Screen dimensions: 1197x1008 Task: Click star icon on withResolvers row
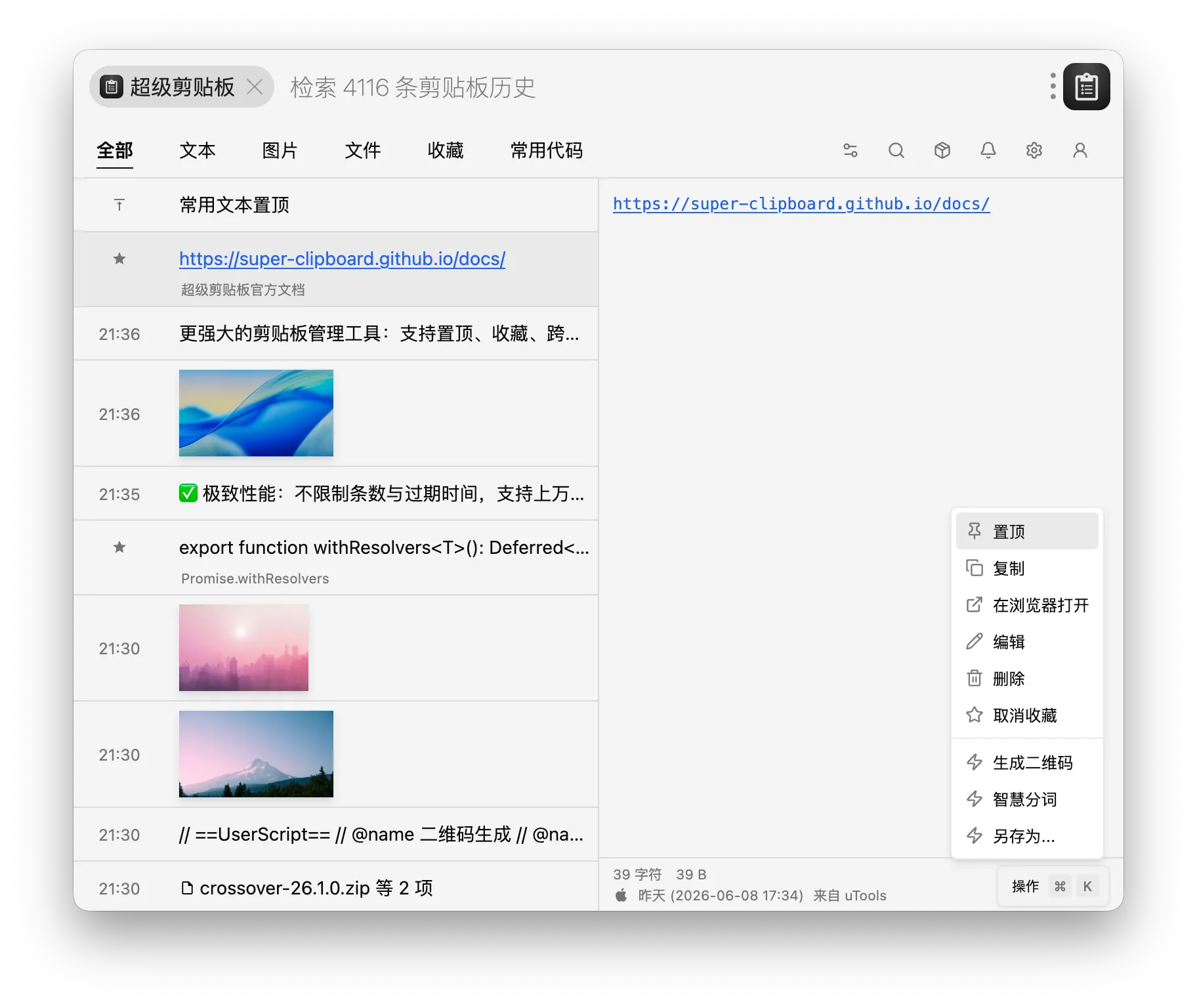pyautogui.click(x=119, y=547)
